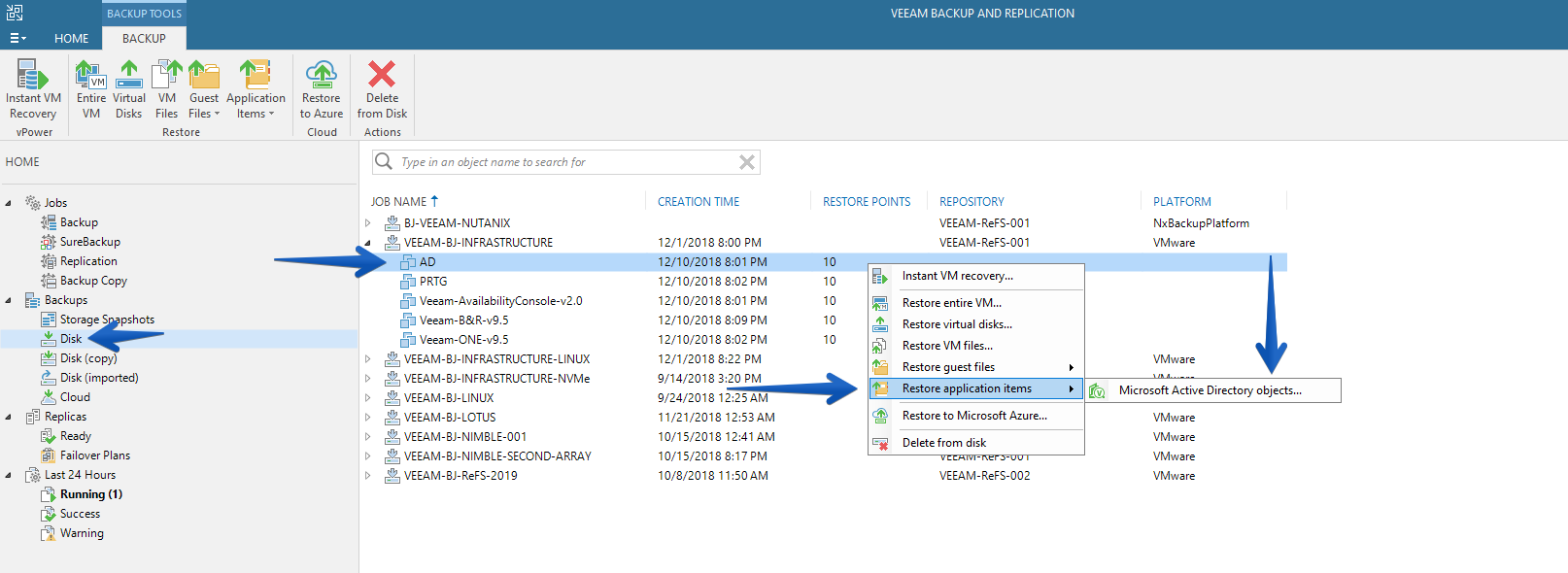The height and width of the screenshot is (573, 1568).
Task: Click the magnifier search icon
Action: [384, 161]
